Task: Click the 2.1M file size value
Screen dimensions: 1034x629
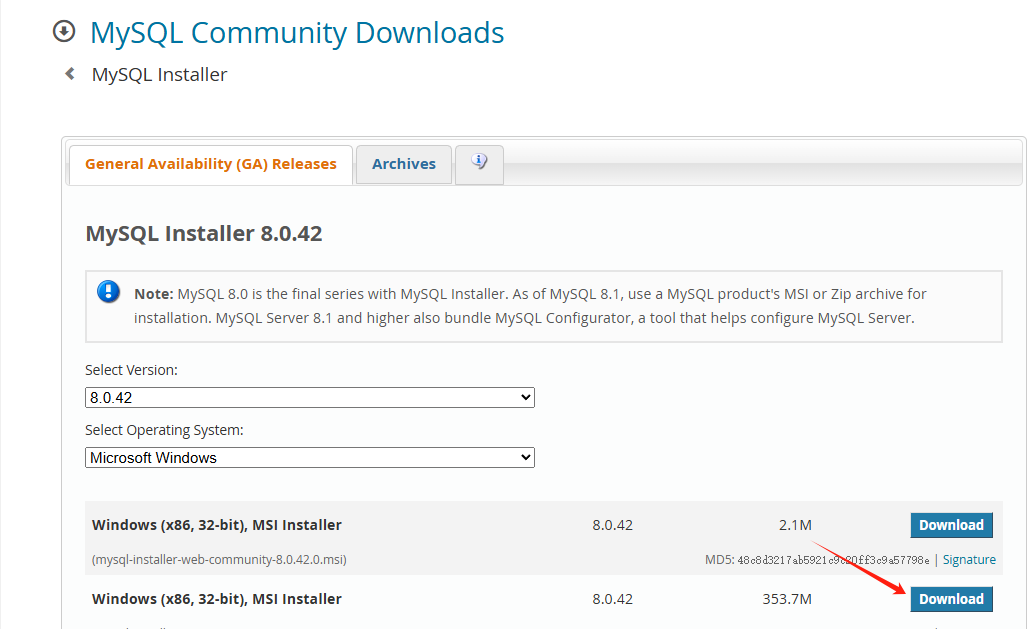Action: pos(795,525)
